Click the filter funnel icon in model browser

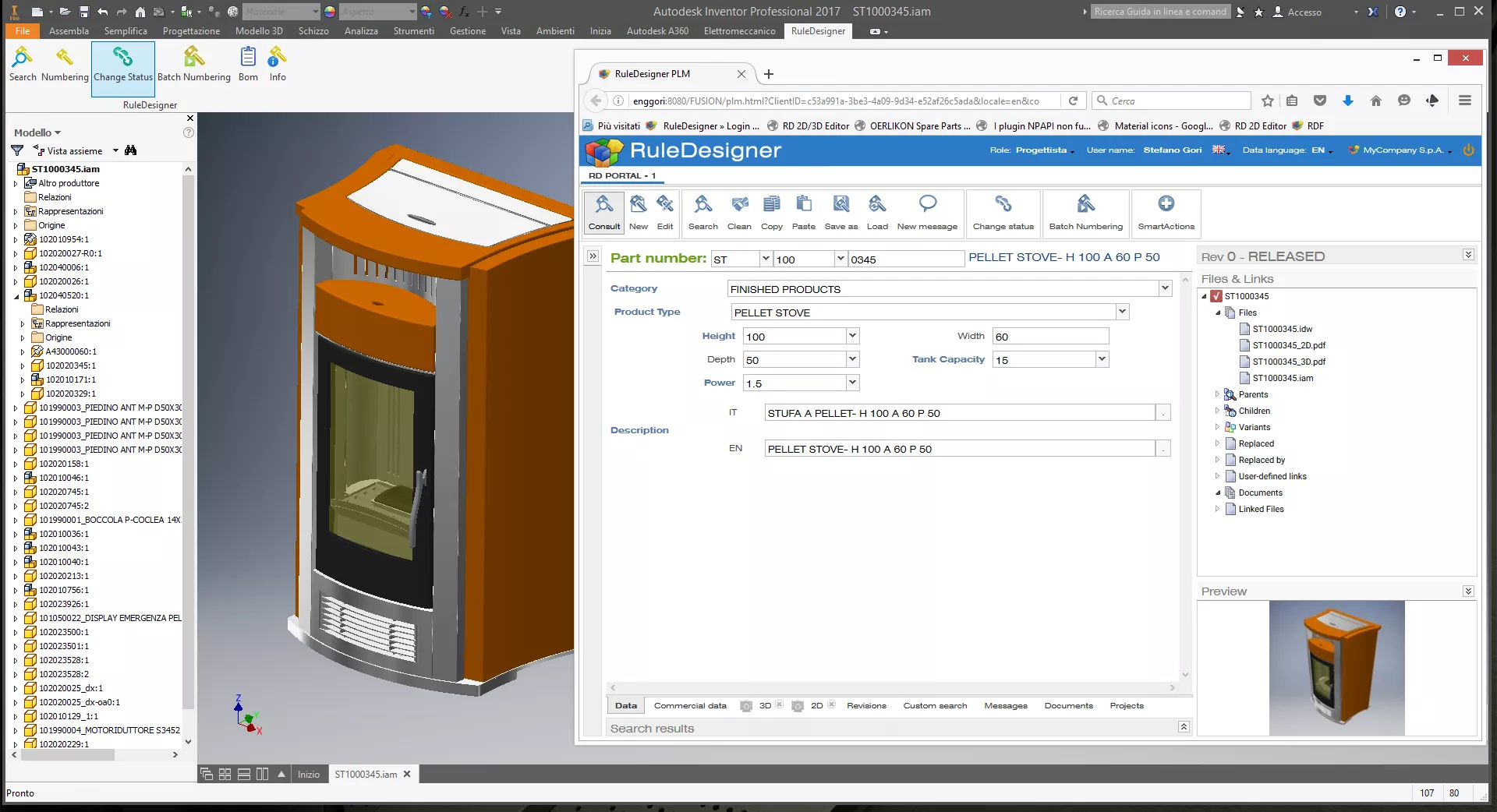[x=17, y=150]
